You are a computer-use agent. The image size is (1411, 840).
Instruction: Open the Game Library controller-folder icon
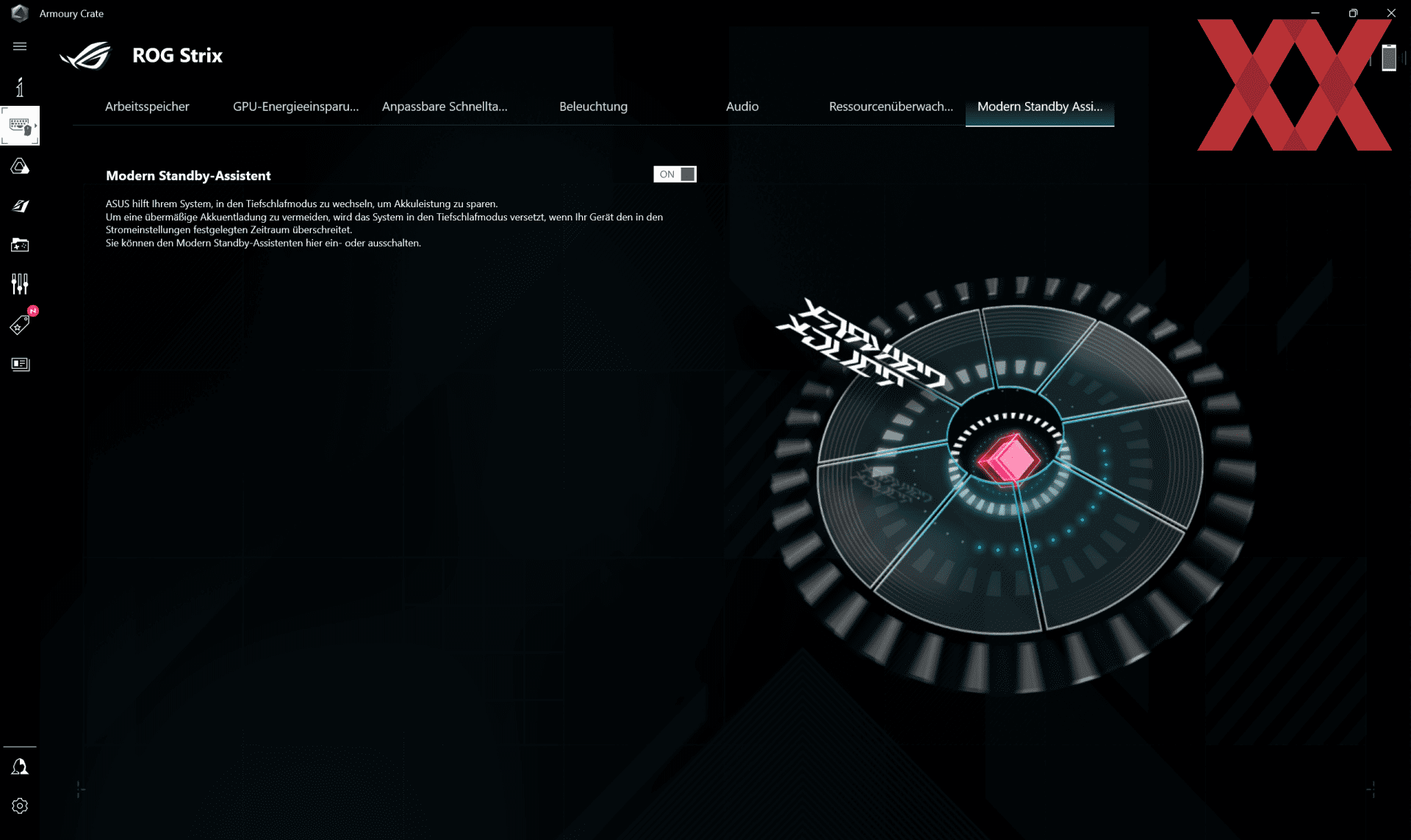[20, 245]
